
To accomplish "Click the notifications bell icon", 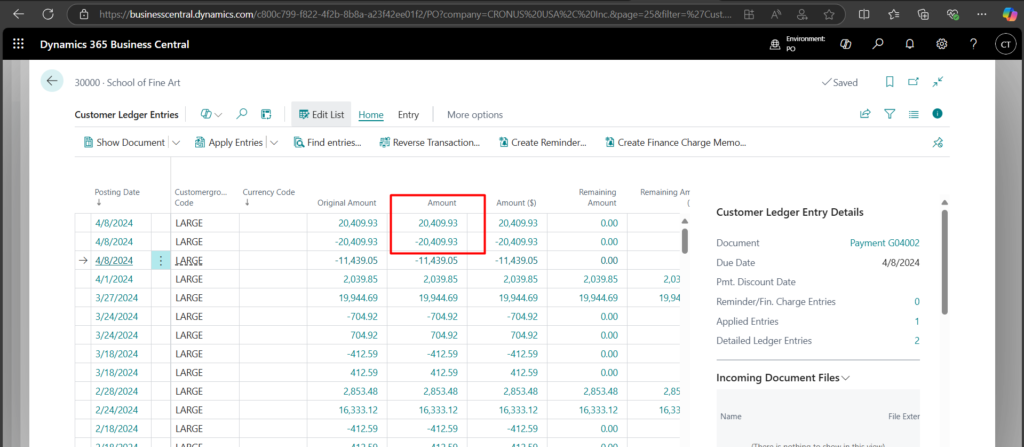I will click(909, 44).
